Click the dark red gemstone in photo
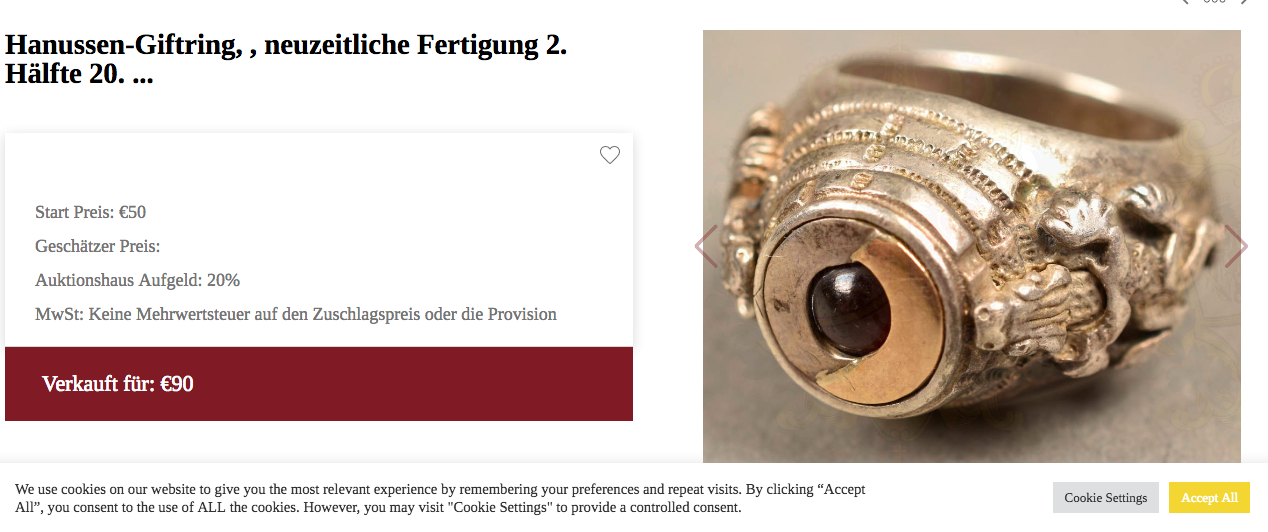1268x532 pixels. click(850, 311)
